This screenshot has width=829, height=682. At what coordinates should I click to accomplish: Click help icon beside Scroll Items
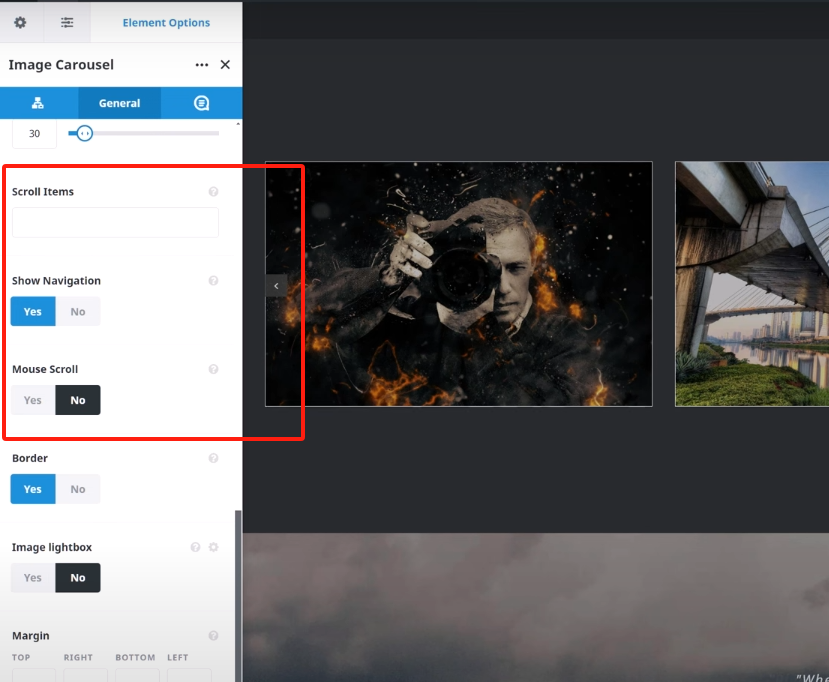(213, 192)
